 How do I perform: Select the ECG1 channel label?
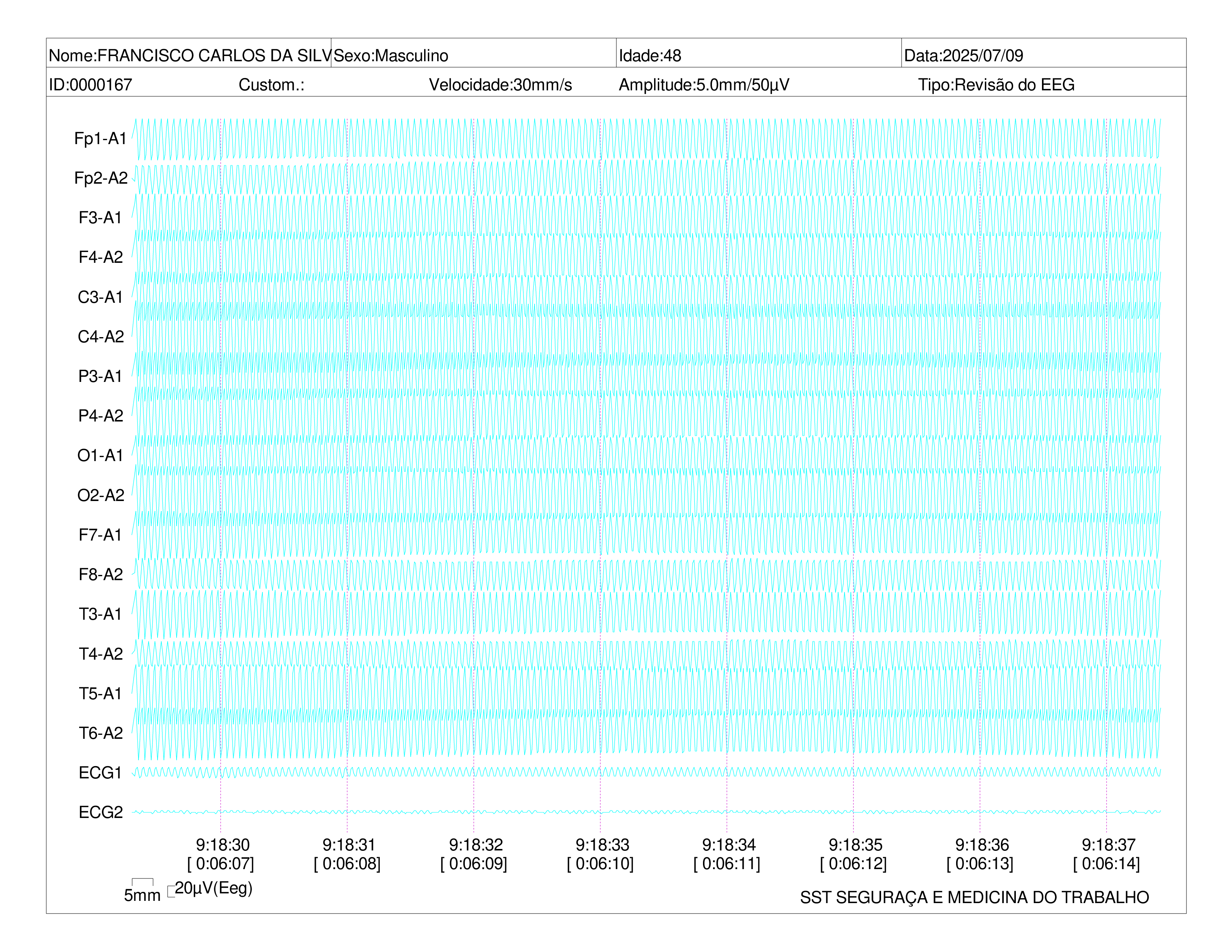tap(100, 773)
